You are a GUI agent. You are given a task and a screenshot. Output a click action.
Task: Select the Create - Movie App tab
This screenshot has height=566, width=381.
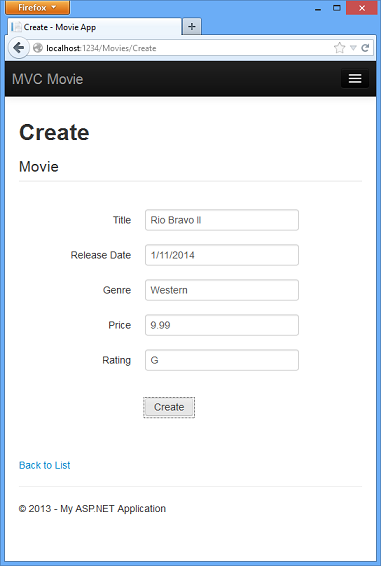point(94,27)
